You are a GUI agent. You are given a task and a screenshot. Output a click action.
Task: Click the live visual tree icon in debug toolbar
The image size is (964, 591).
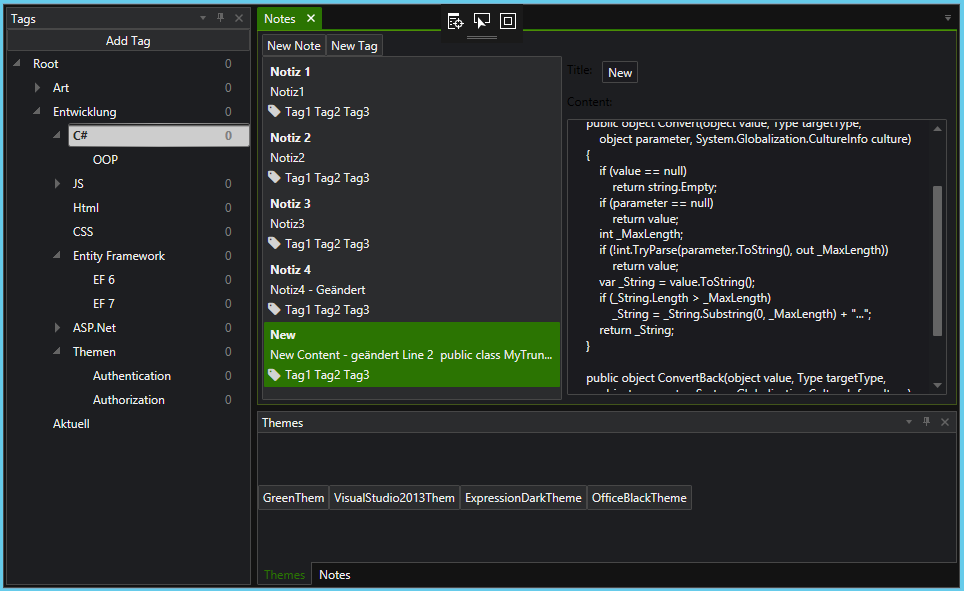pos(455,21)
